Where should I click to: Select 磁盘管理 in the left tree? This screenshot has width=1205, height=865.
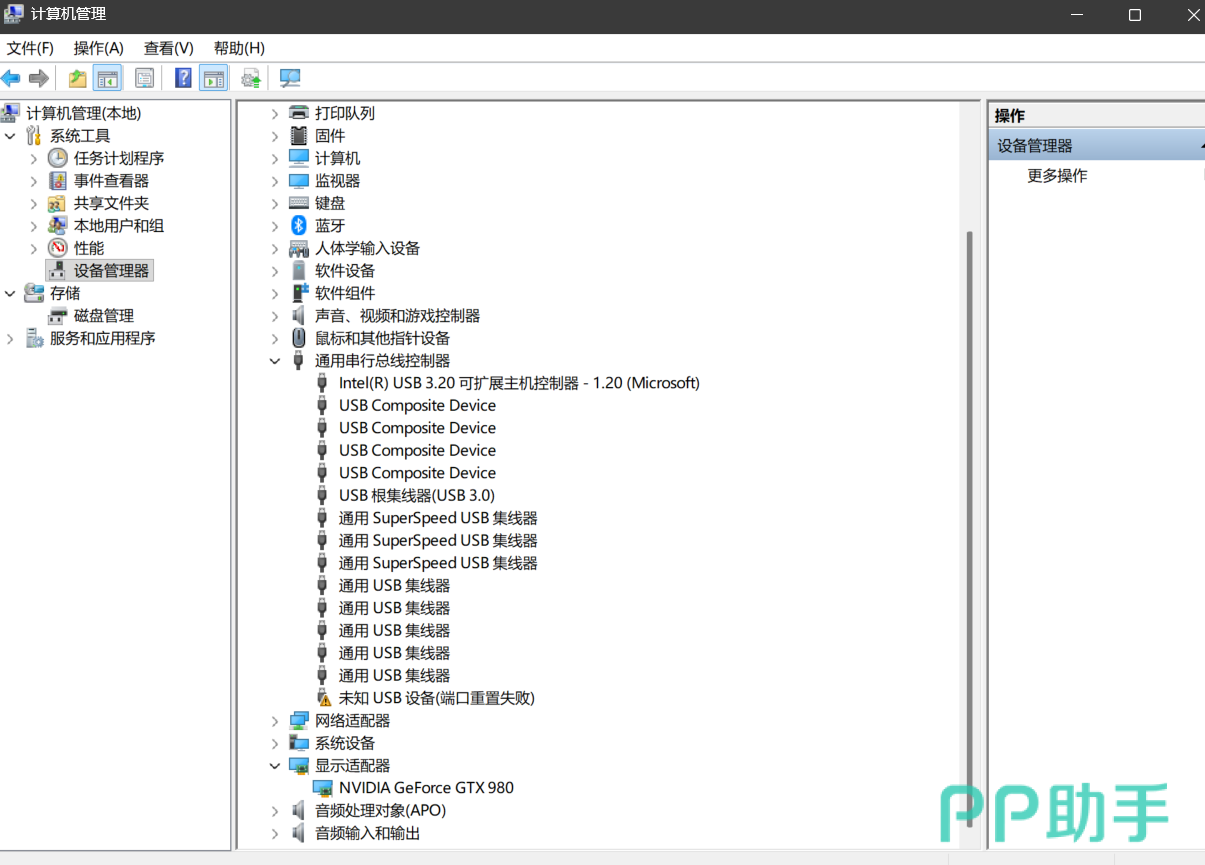[103, 316]
